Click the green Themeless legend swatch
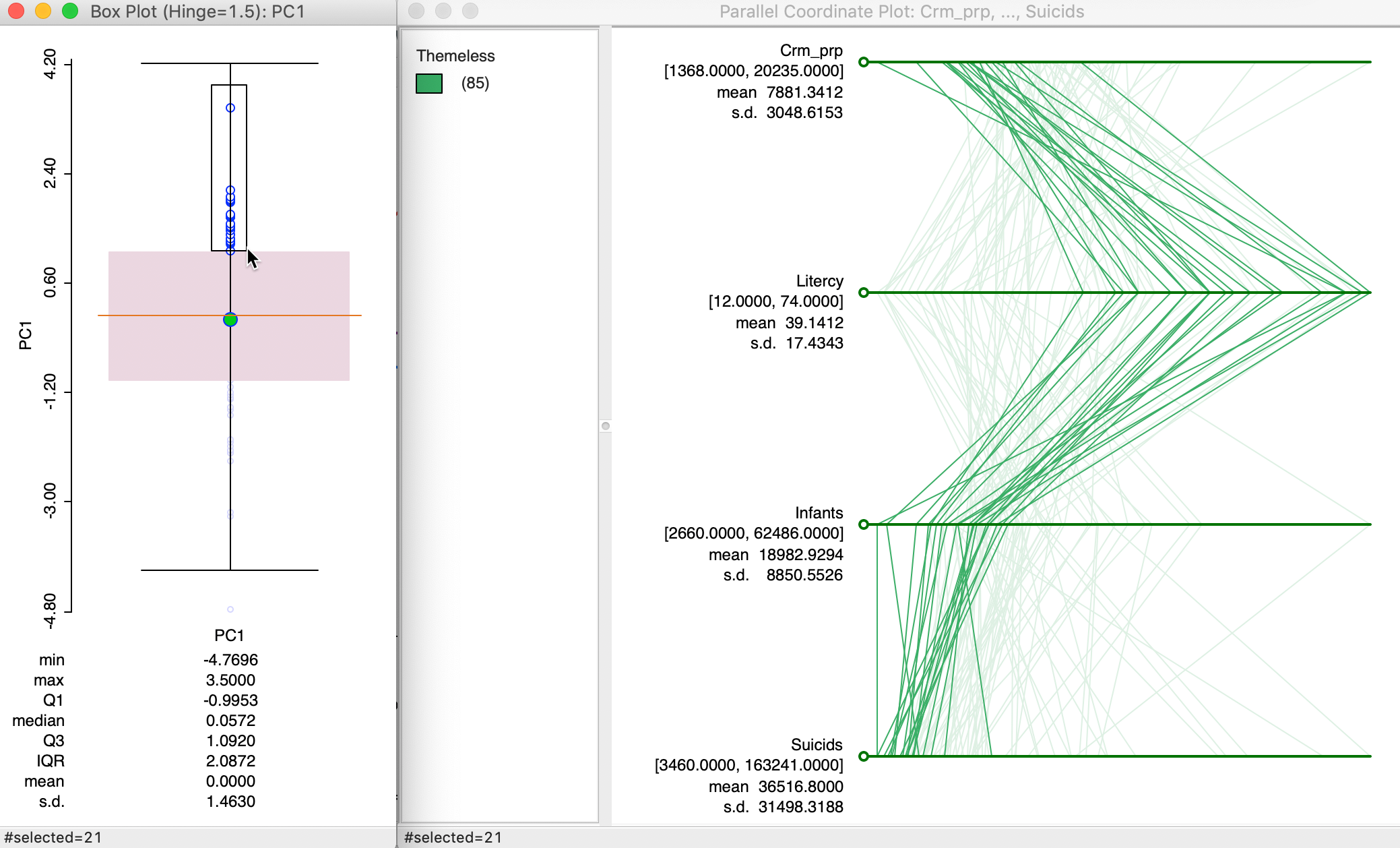 pos(429,84)
